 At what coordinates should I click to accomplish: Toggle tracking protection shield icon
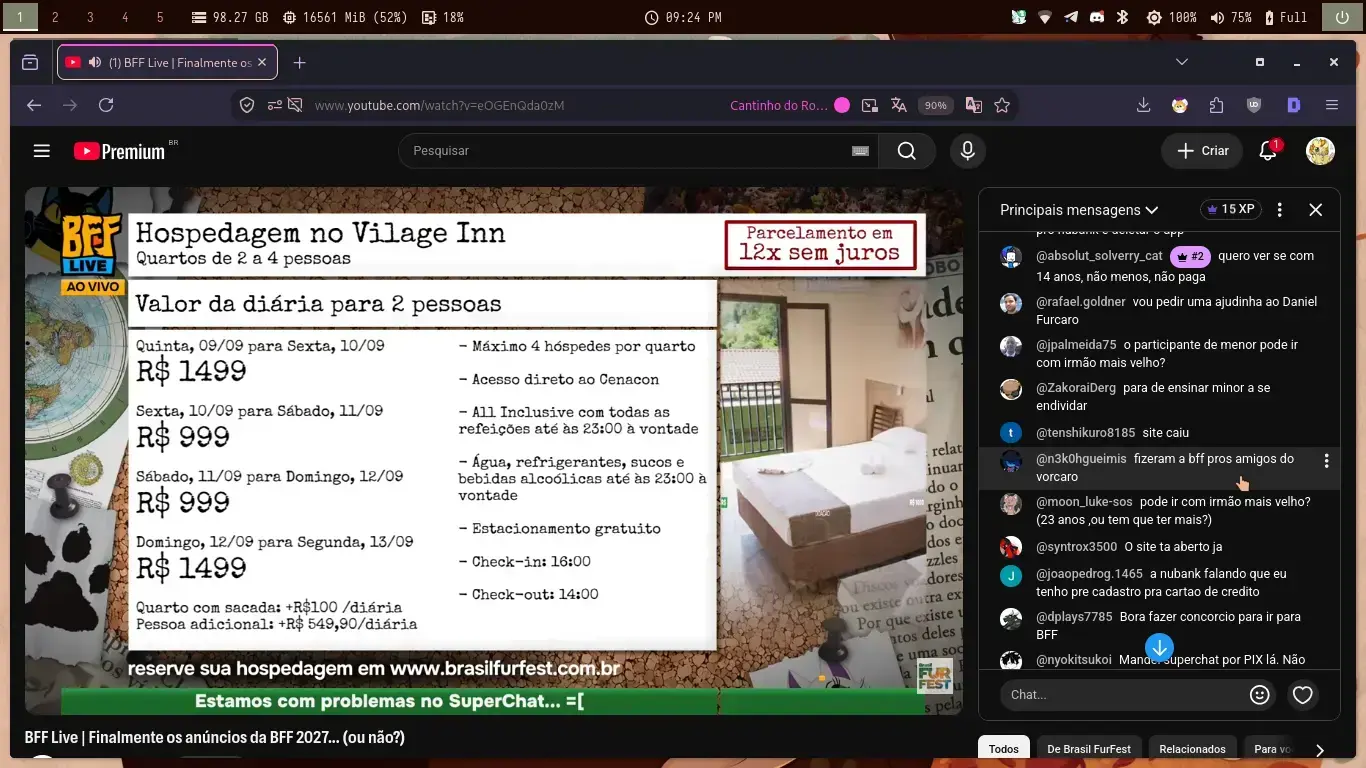[x=247, y=105]
